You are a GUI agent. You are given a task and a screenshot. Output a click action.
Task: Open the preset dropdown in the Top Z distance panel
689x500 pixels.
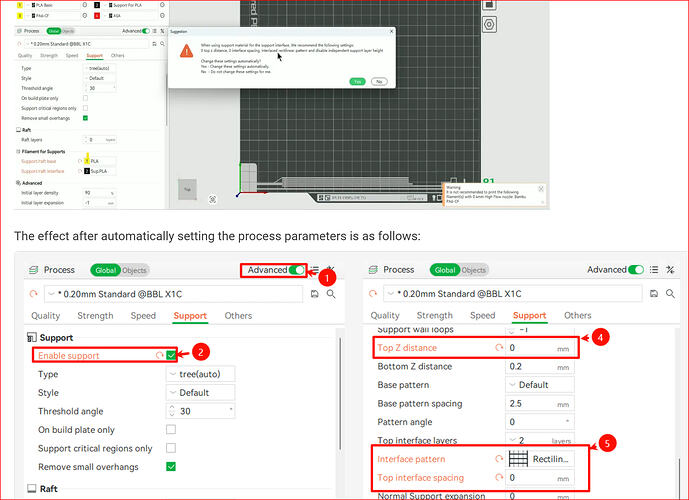click(513, 293)
